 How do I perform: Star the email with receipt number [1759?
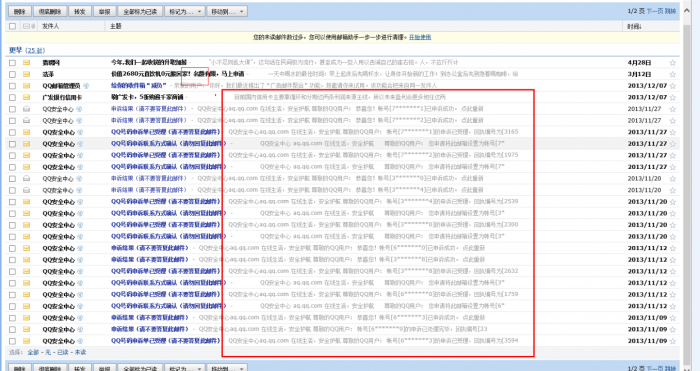pyautogui.click(x=673, y=295)
